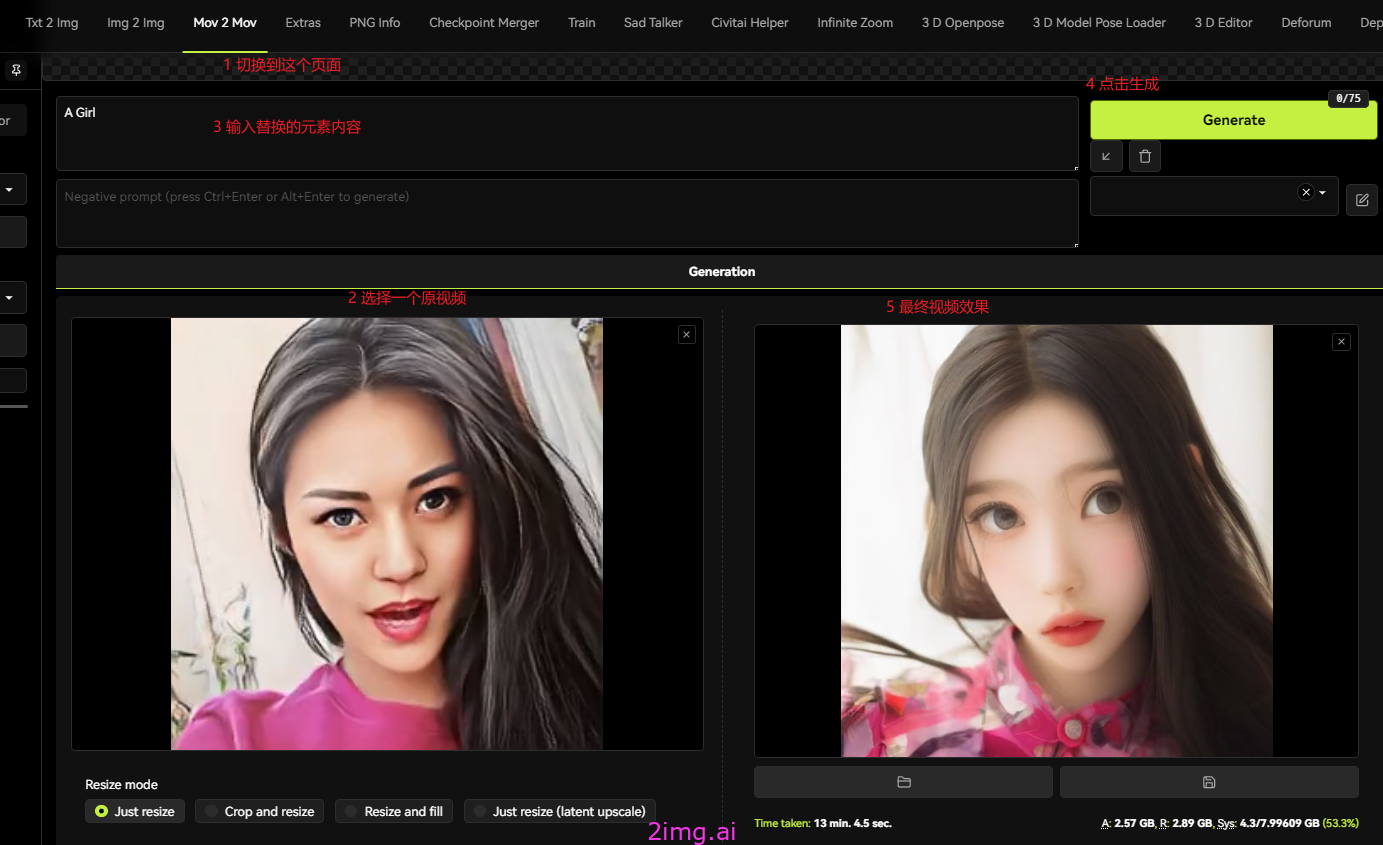Switch to Img 2 Img tab
This screenshot has width=1383, height=845.
pos(136,23)
